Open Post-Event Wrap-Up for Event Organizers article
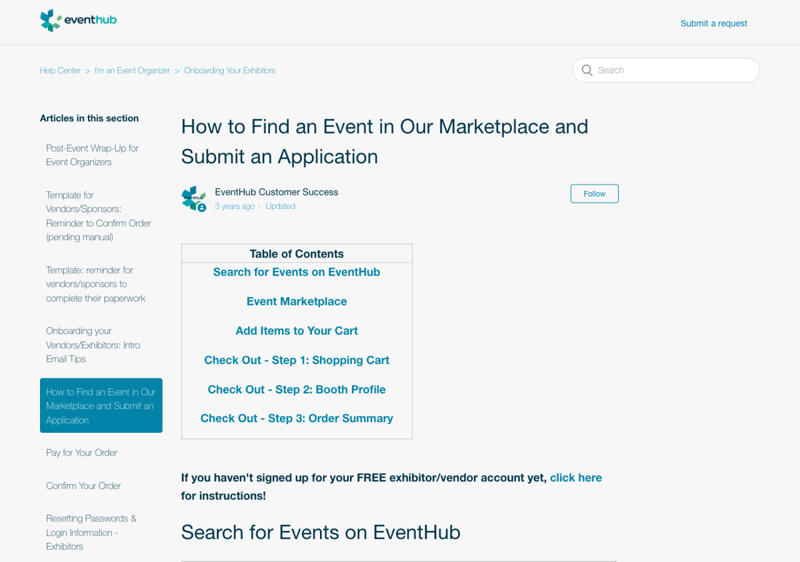Viewport: 800px width, 562px height. pos(92,155)
